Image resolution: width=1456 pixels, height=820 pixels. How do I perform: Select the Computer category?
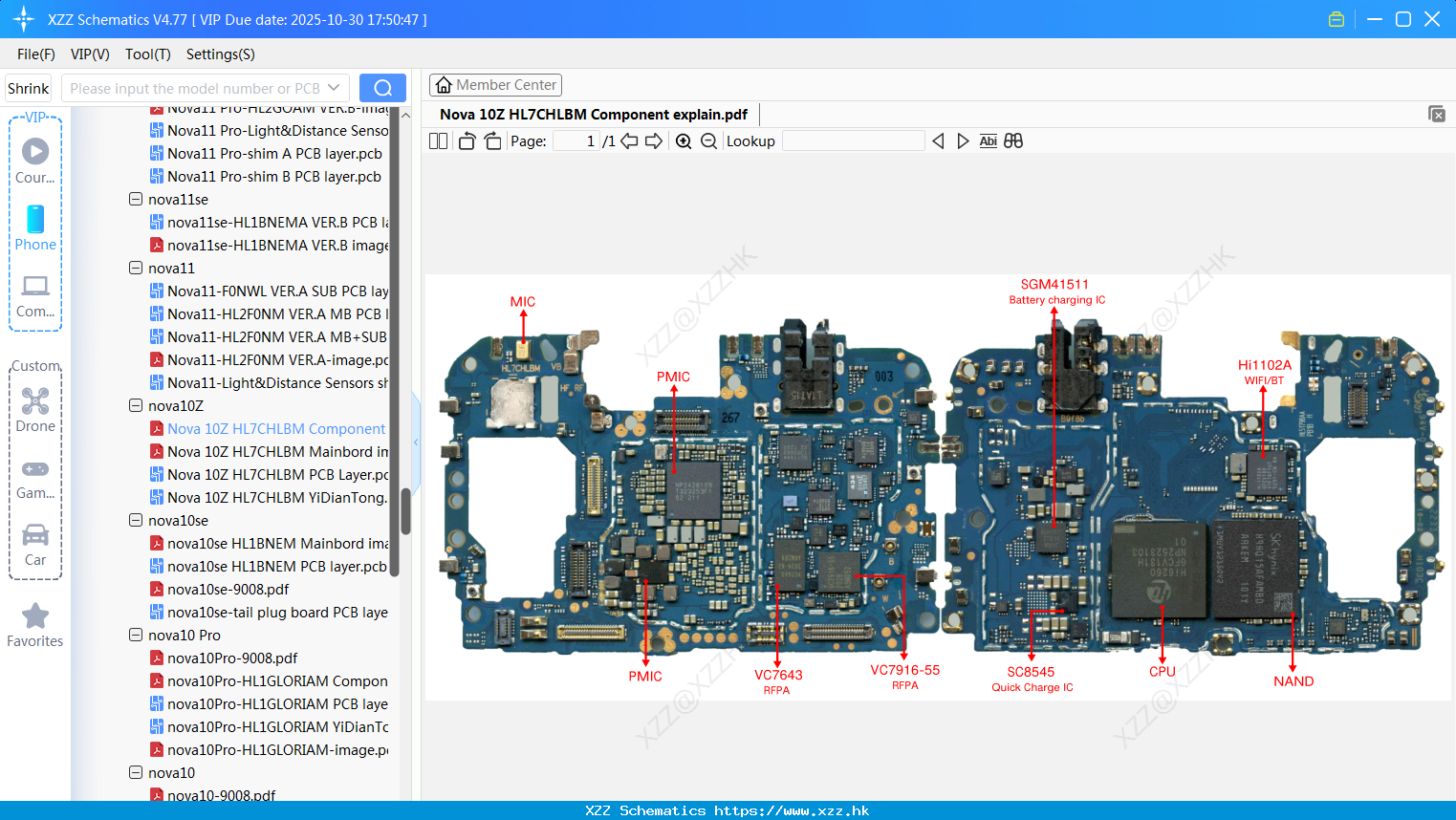35,295
